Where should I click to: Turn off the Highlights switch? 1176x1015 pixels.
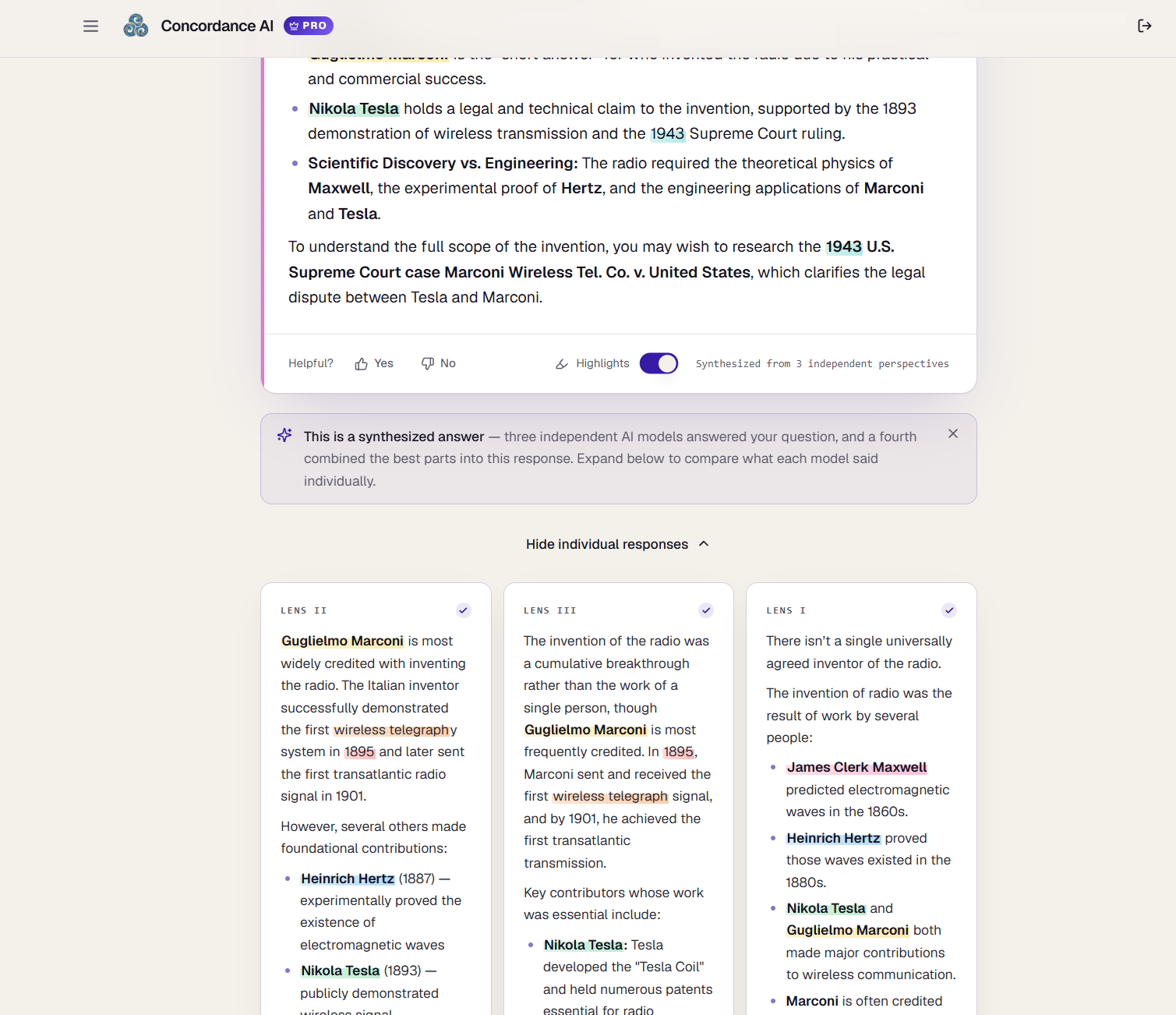[x=659, y=363]
